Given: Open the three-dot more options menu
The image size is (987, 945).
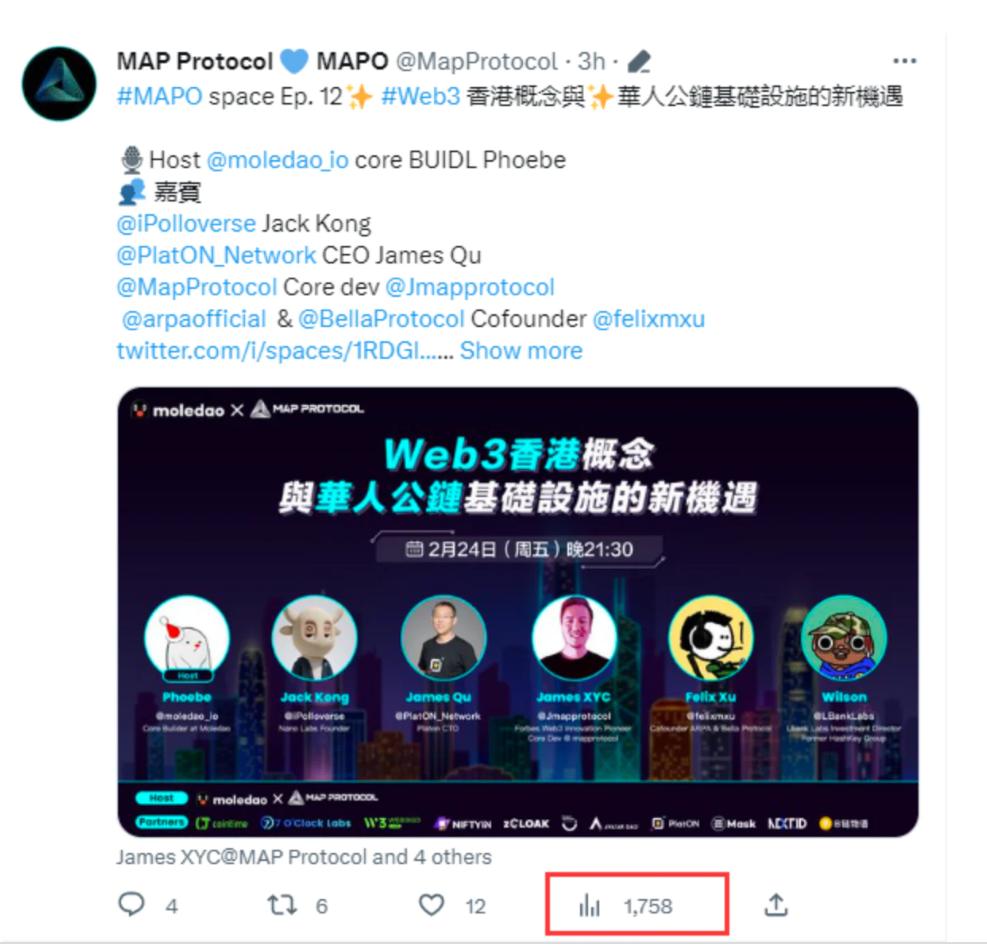Looking at the screenshot, I should point(904,61).
